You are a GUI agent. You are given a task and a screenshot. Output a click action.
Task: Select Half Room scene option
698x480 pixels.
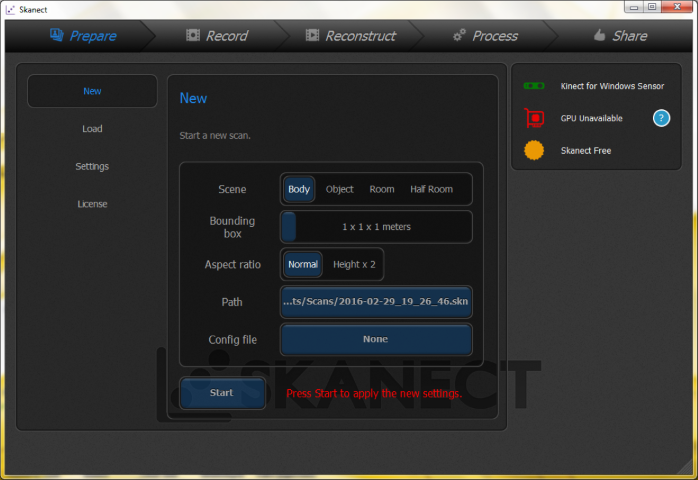tap(431, 189)
